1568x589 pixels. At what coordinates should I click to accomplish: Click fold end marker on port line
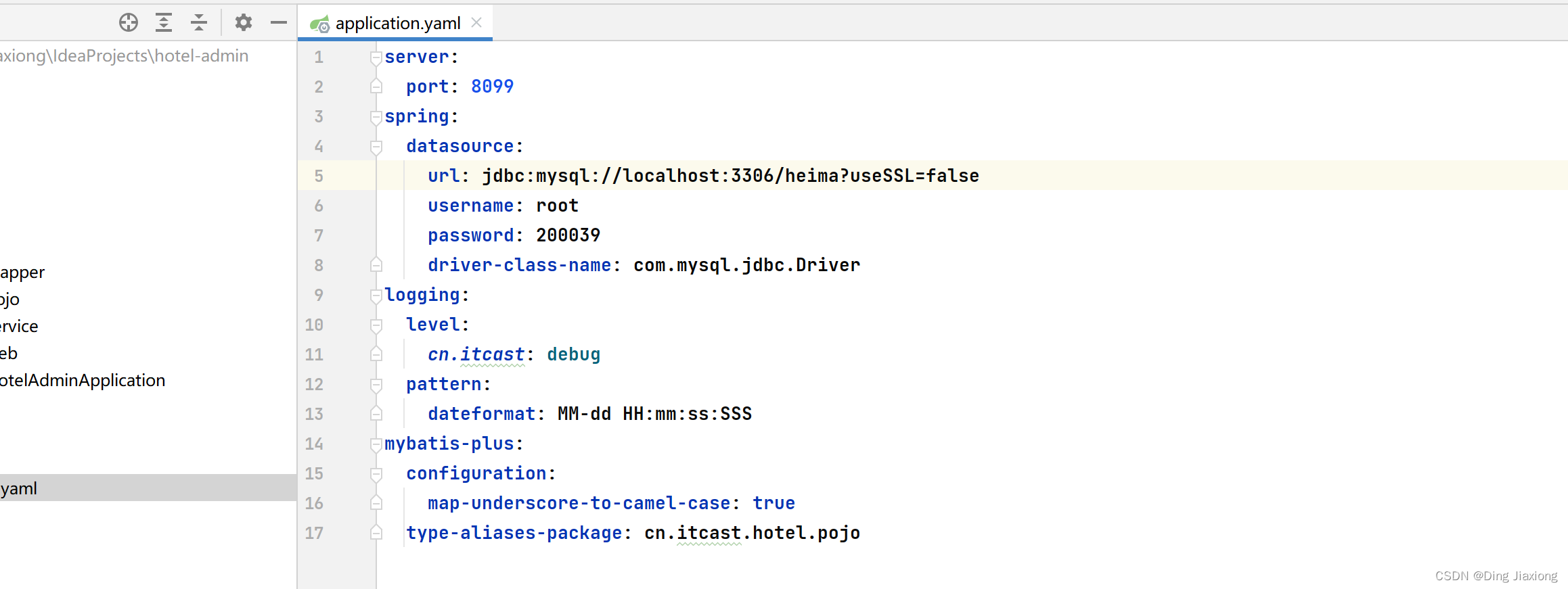pyautogui.click(x=376, y=87)
